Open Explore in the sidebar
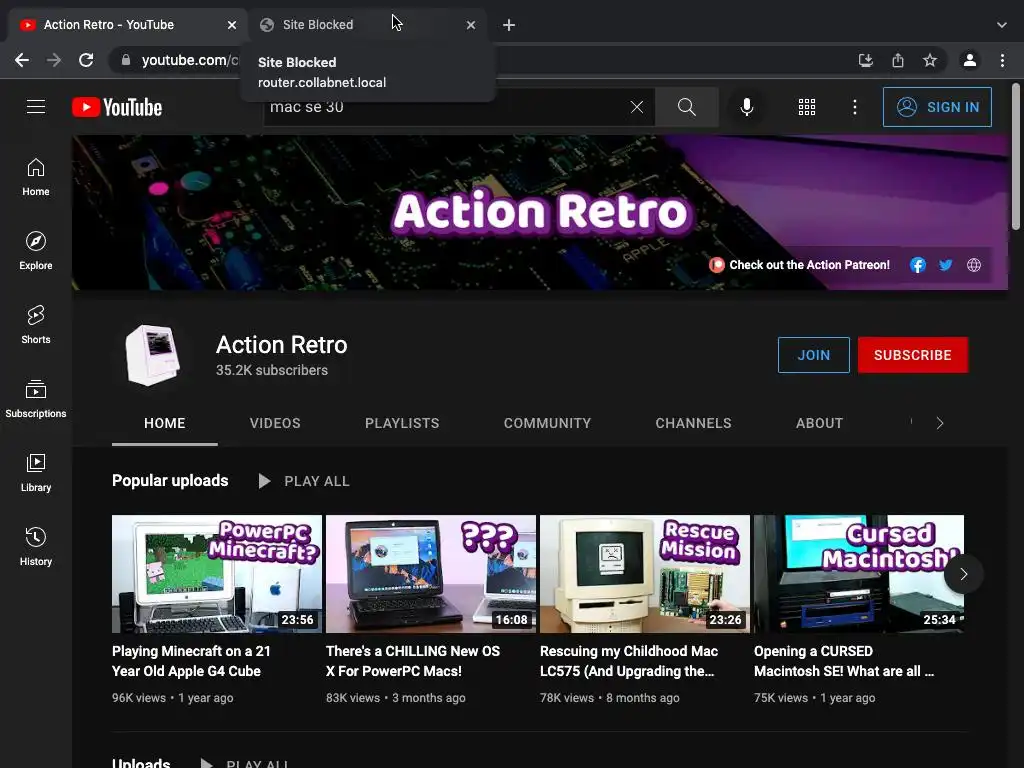The width and height of the screenshot is (1024, 768). pos(36,251)
